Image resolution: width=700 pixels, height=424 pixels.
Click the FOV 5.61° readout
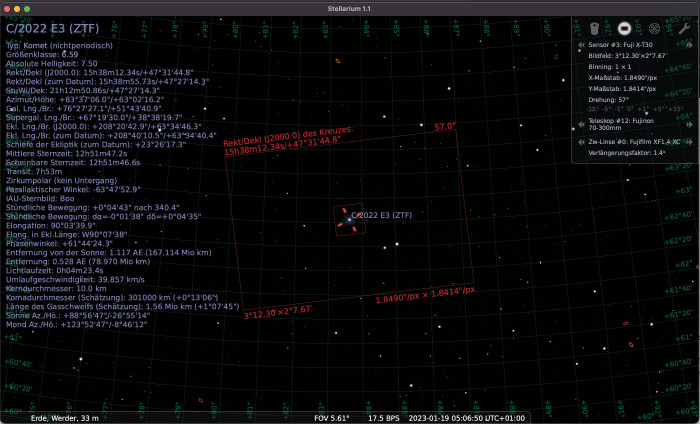pyautogui.click(x=335, y=417)
